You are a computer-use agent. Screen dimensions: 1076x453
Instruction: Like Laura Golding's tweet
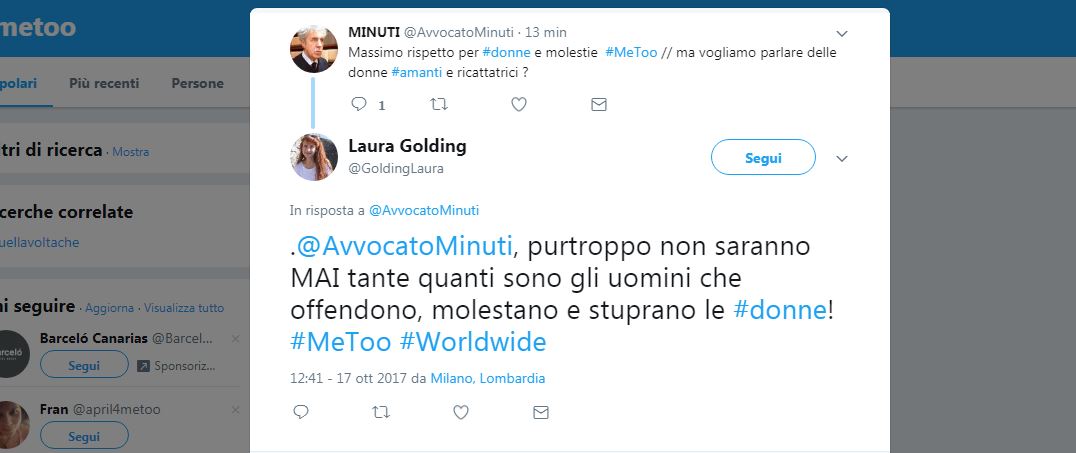[x=461, y=412]
